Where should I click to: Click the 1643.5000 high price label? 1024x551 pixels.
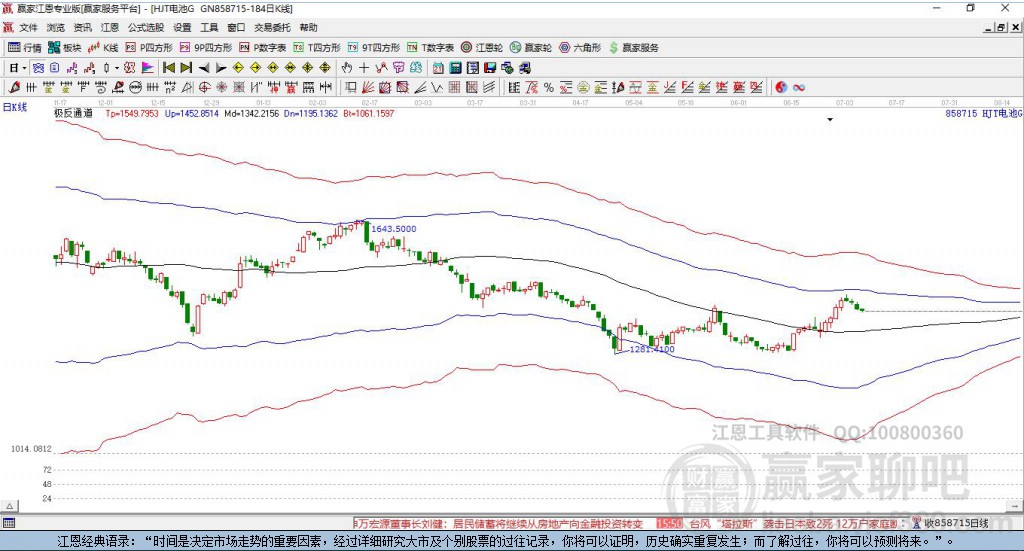pos(394,229)
